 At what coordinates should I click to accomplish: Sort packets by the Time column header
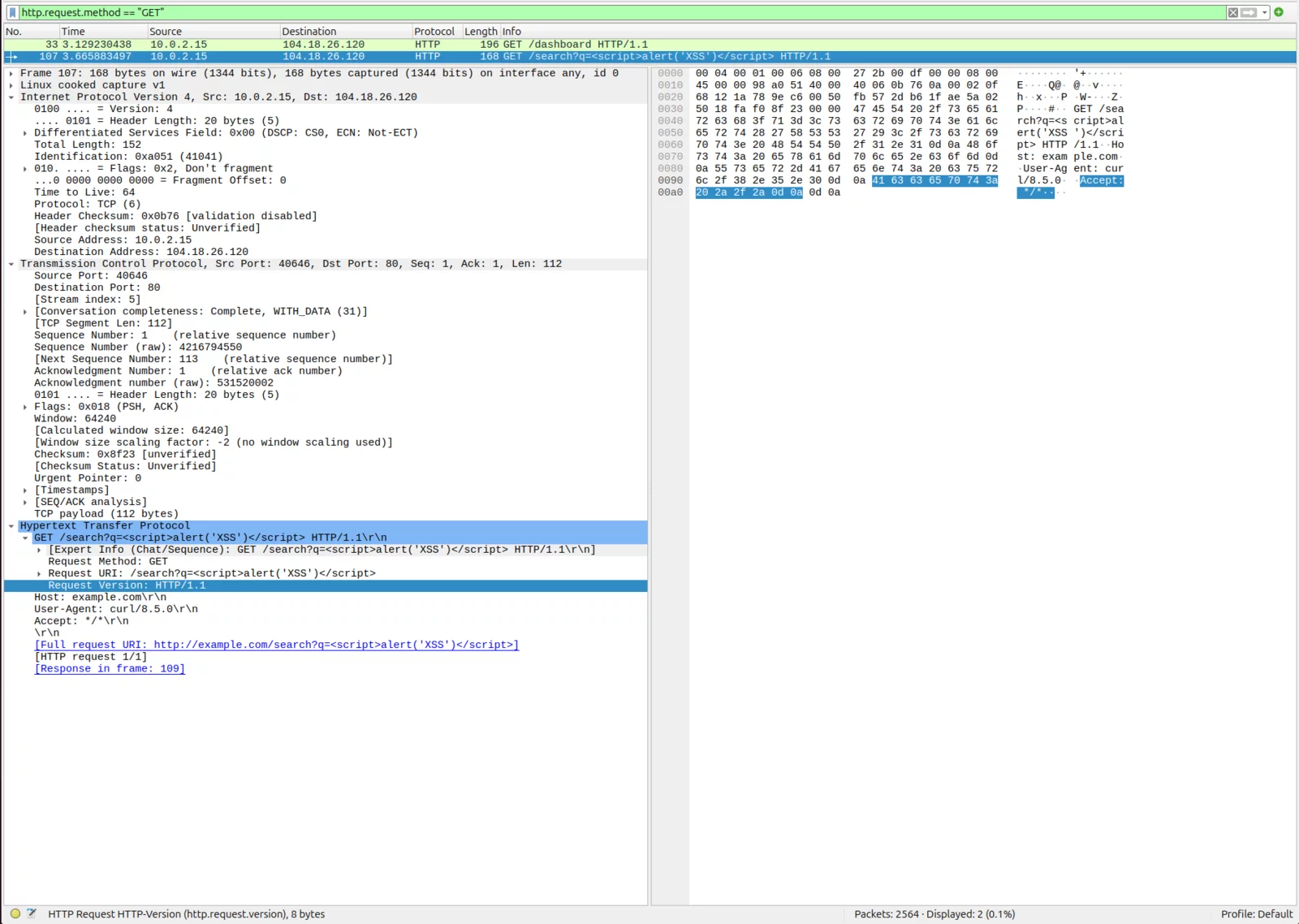(x=73, y=32)
